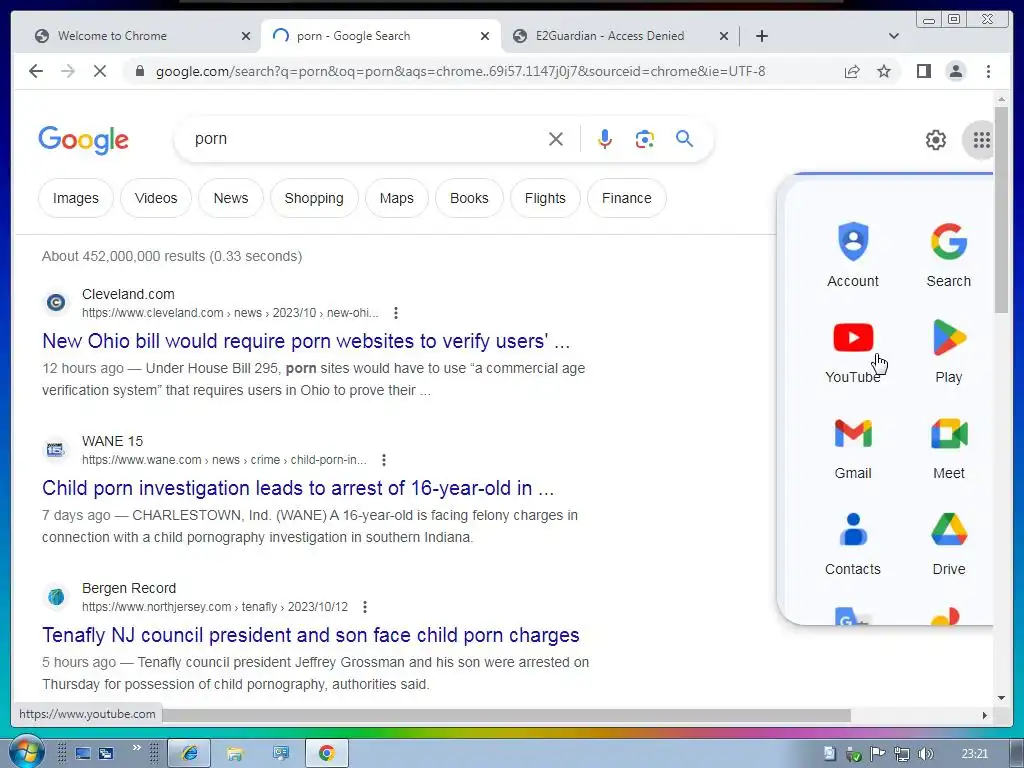Open Contacts from apps panel

[x=853, y=543]
